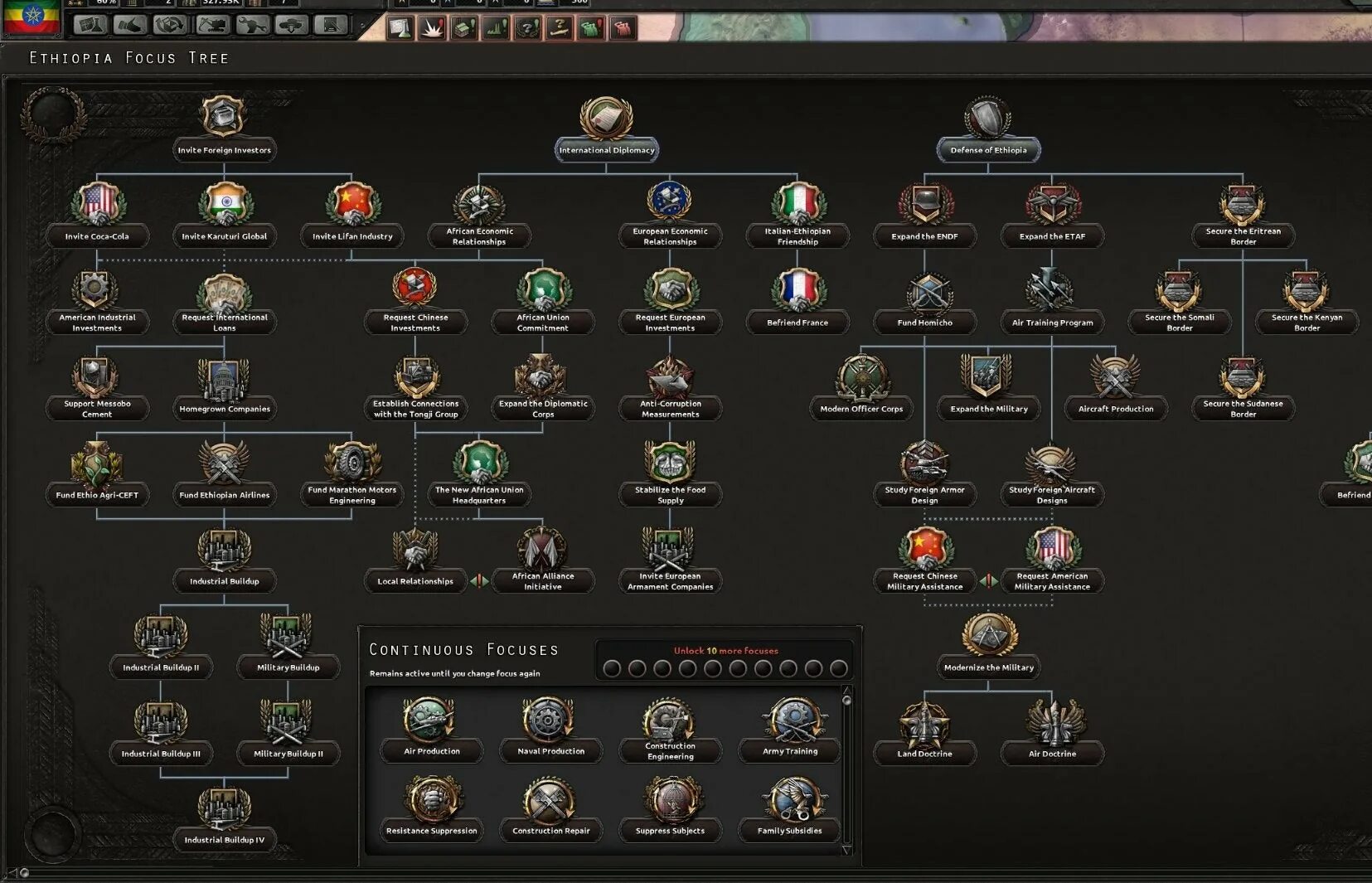Choose the Modern Officer Corps focus
Viewport: 1372px width, 883px height.
(x=861, y=386)
